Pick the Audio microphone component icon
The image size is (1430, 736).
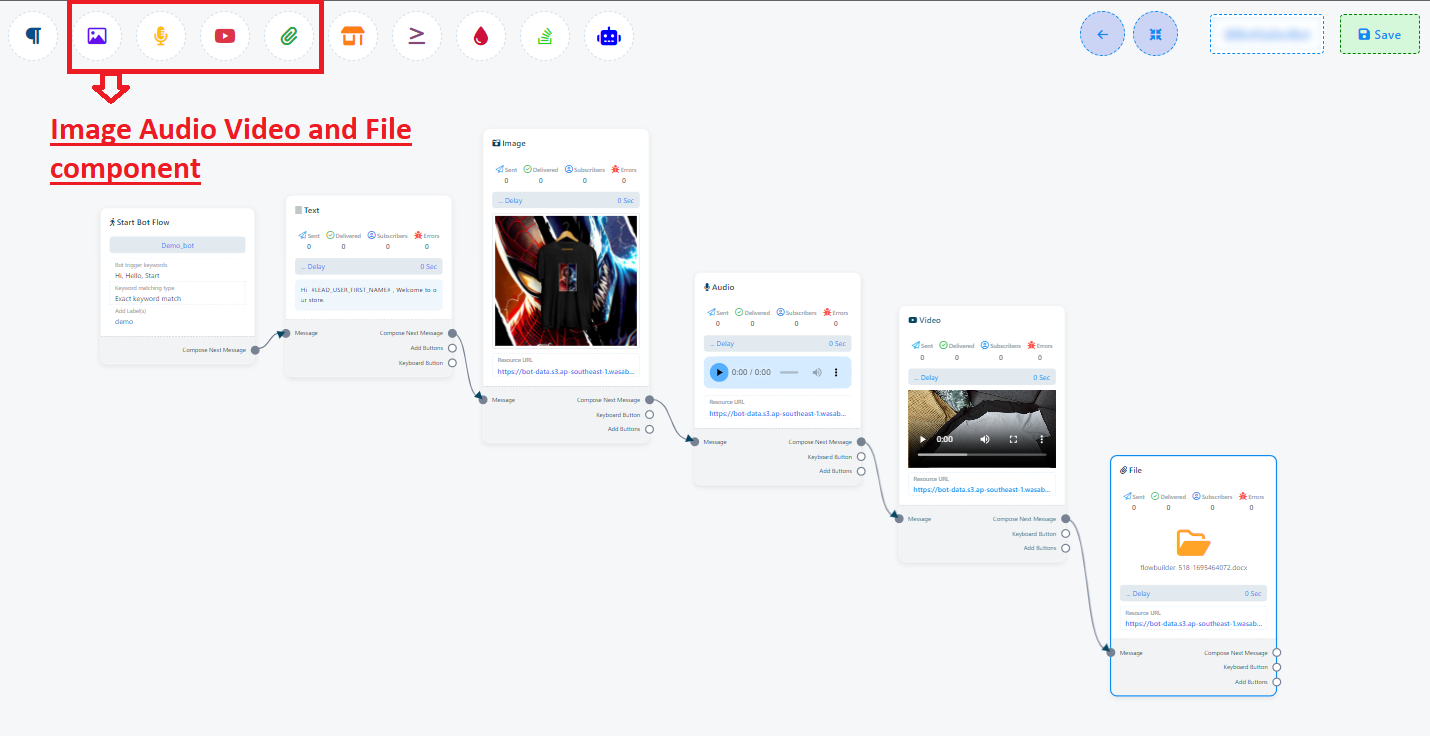click(161, 36)
